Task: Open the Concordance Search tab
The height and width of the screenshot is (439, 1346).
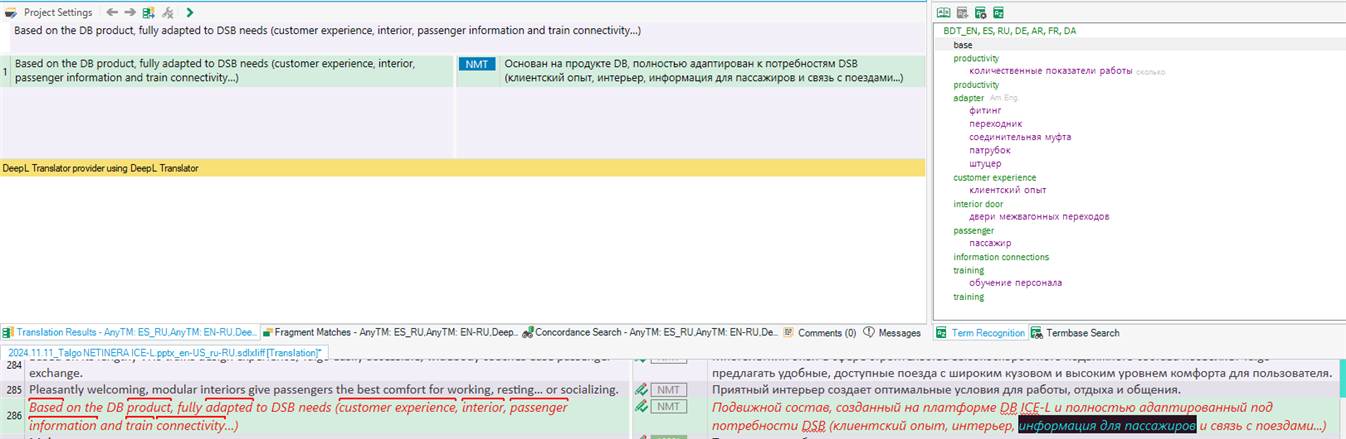Action: [x=650, y=332]
